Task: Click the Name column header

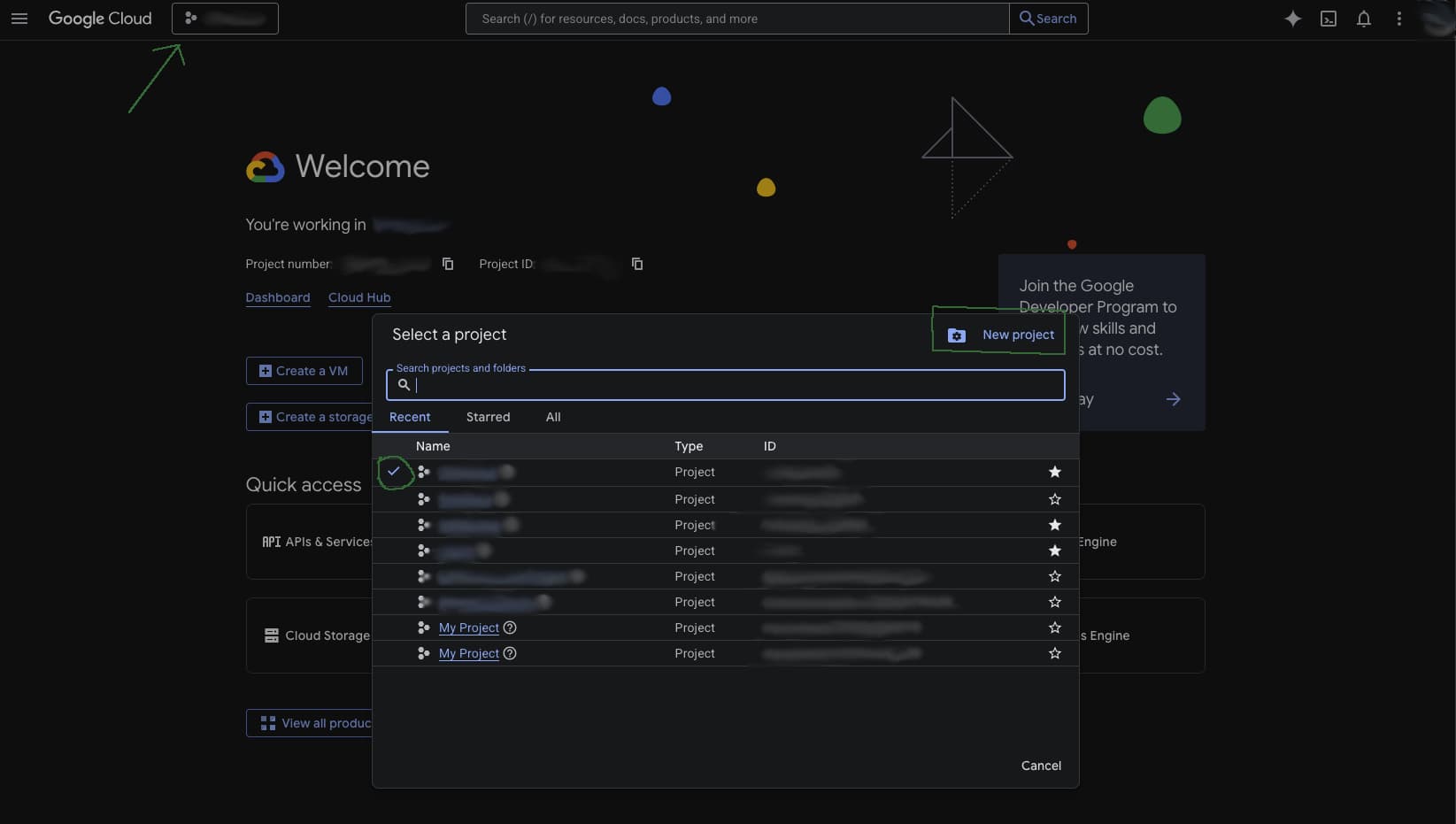Action: click(433, 446)
